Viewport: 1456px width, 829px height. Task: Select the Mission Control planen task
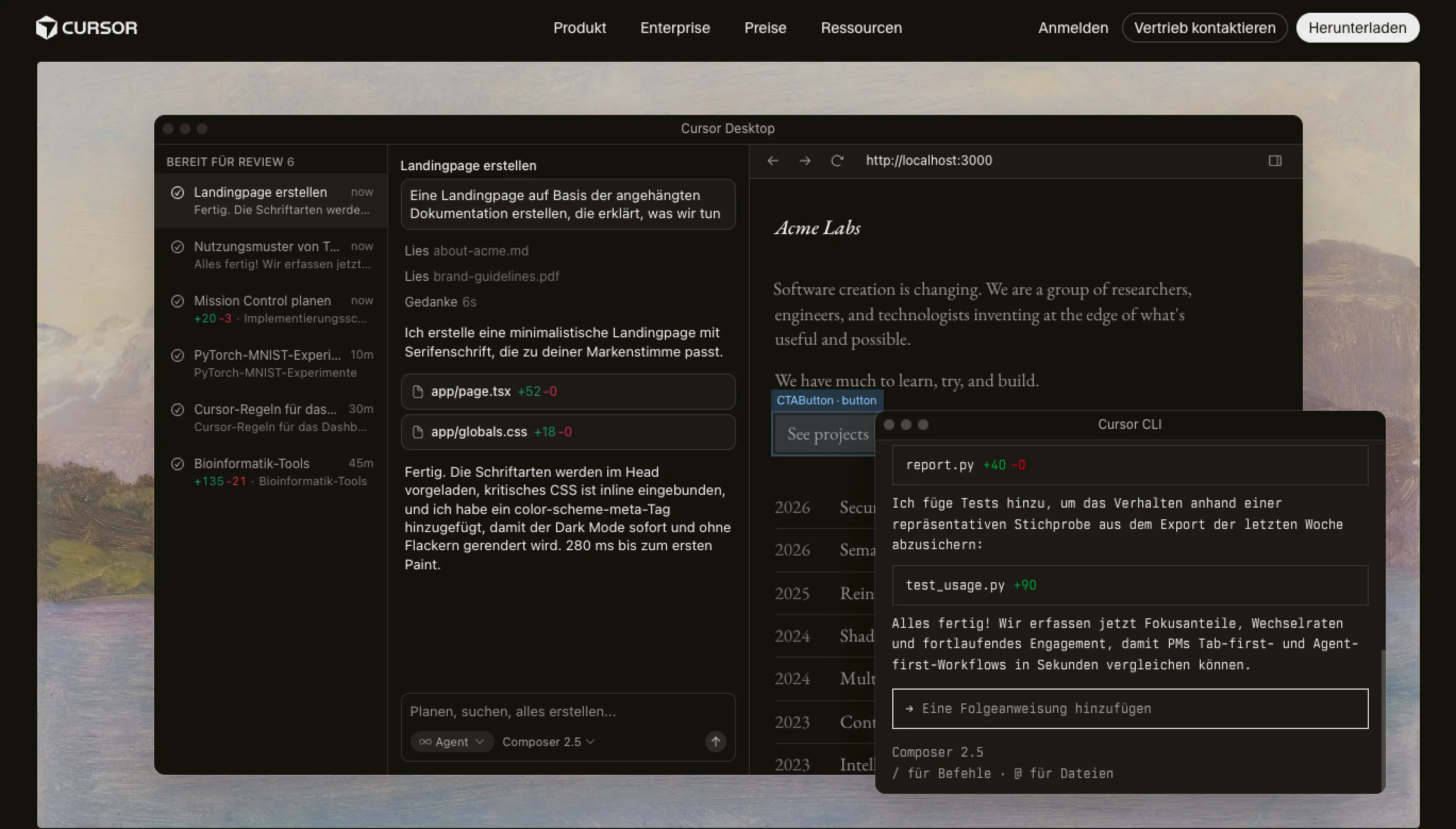[x=271, y=309]
